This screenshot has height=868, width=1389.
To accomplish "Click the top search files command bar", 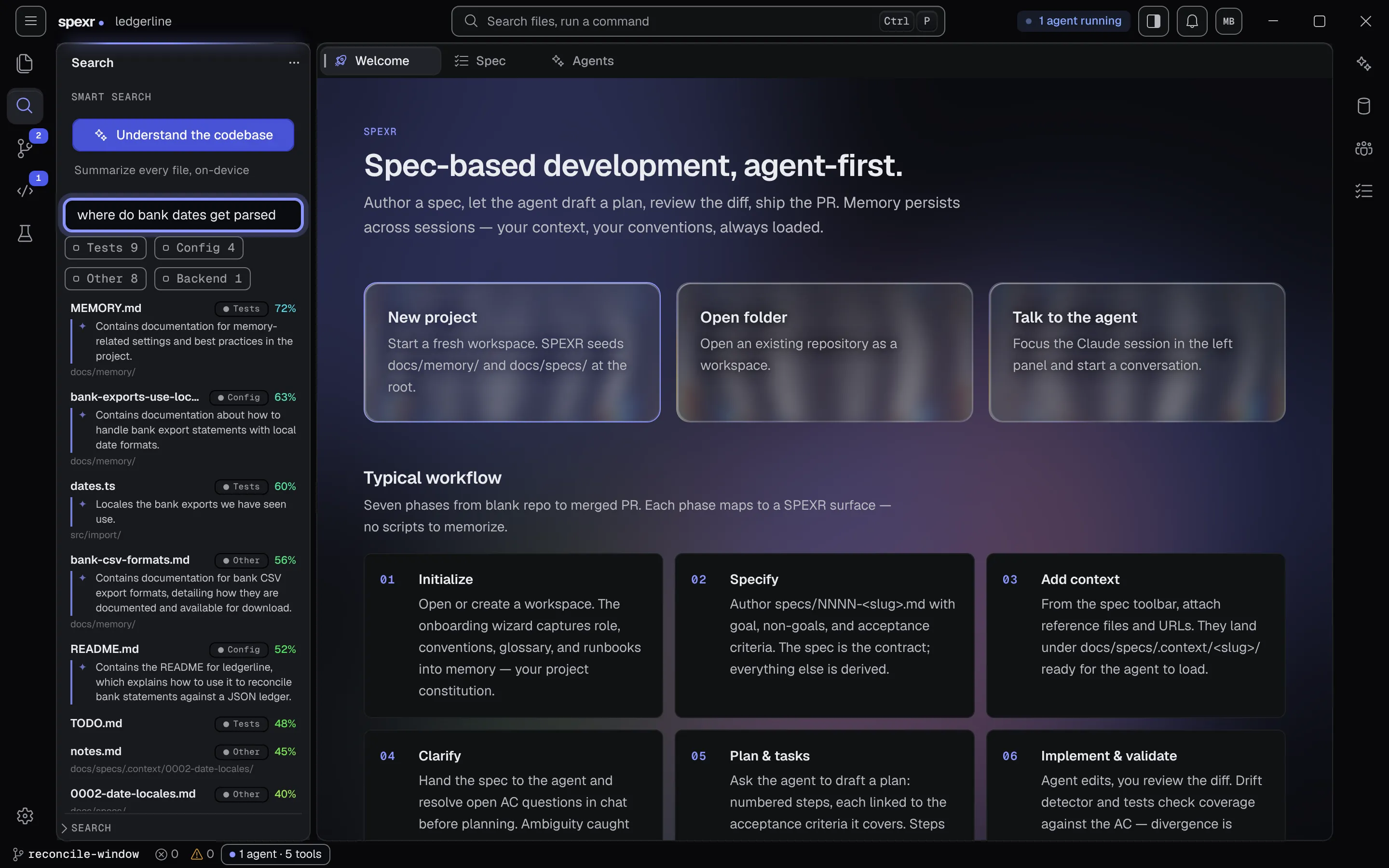I will (x=698, y=21).
